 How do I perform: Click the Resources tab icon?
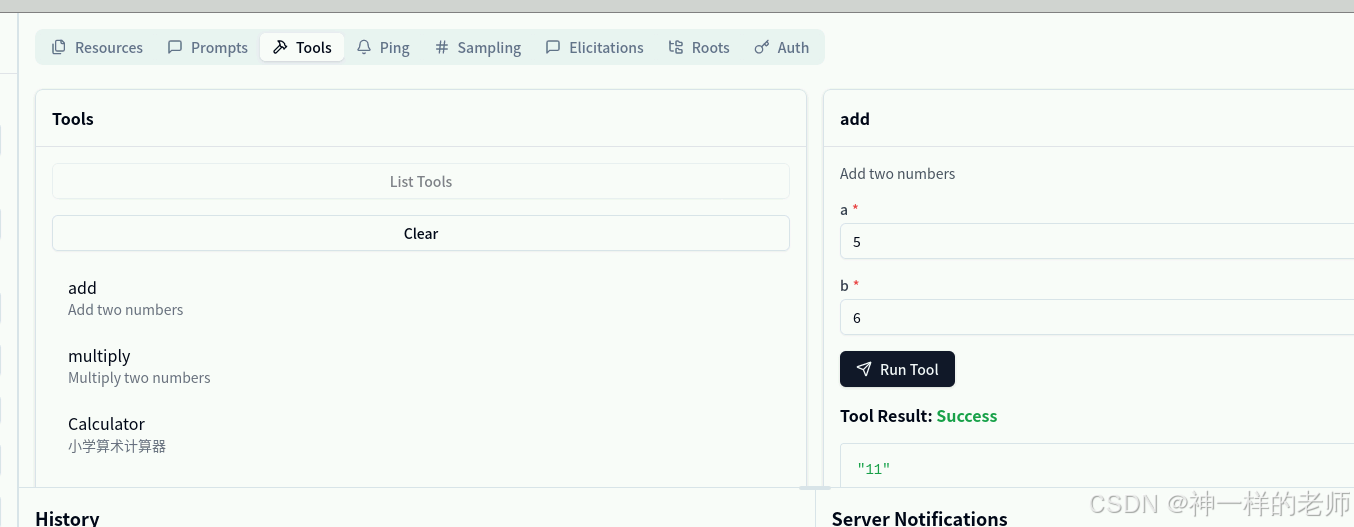59,47
